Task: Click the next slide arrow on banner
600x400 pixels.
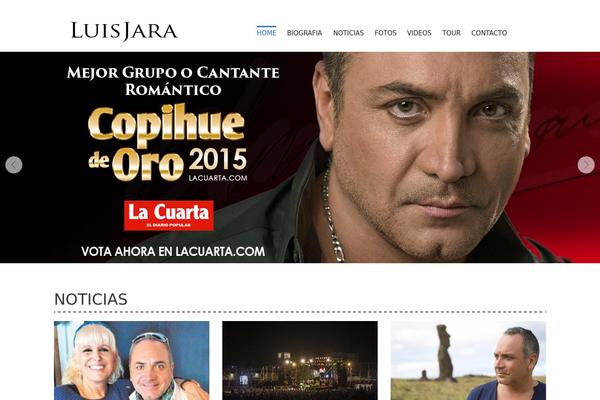Action: pos(586,165)
